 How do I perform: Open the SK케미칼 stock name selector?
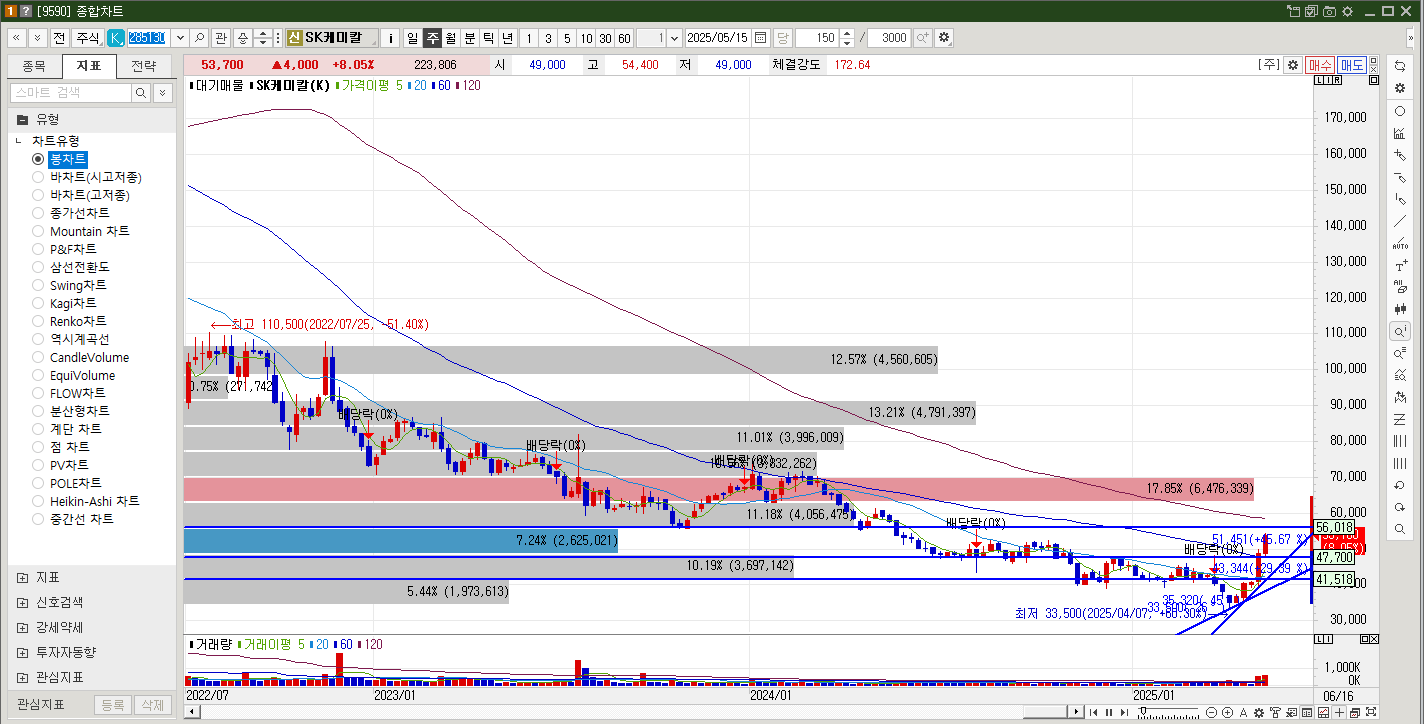(x=331, y=38)
